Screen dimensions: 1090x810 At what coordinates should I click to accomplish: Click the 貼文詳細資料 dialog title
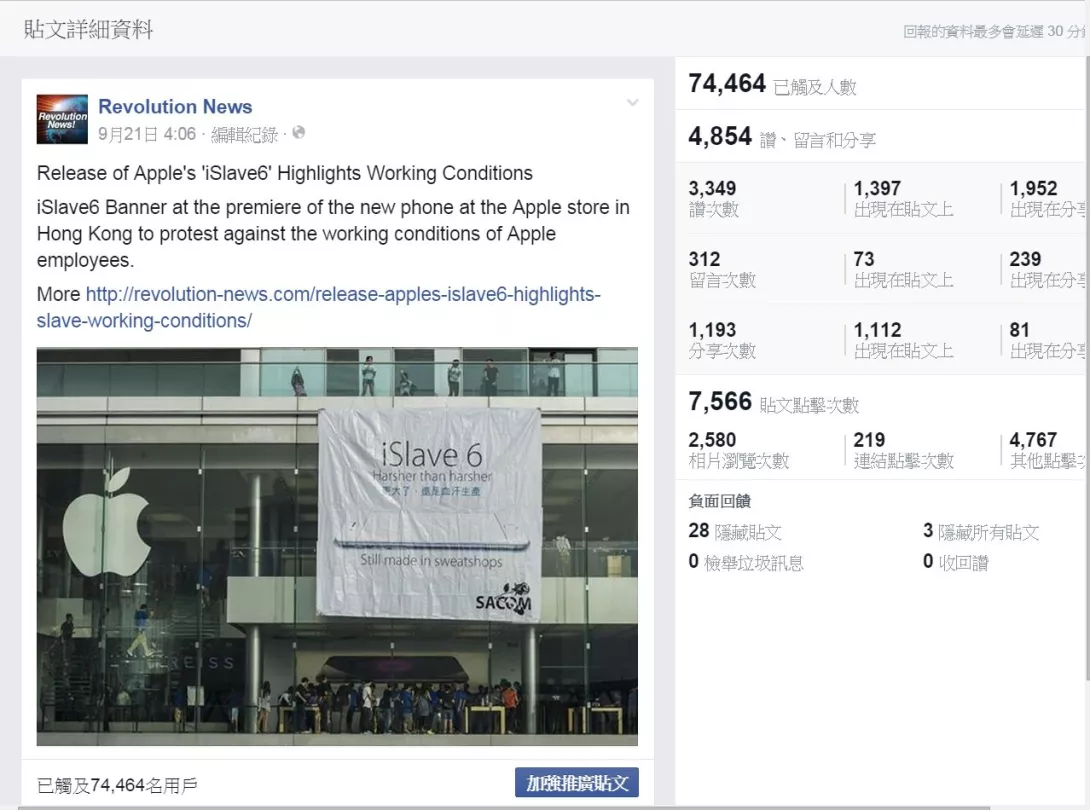(88, 29)
